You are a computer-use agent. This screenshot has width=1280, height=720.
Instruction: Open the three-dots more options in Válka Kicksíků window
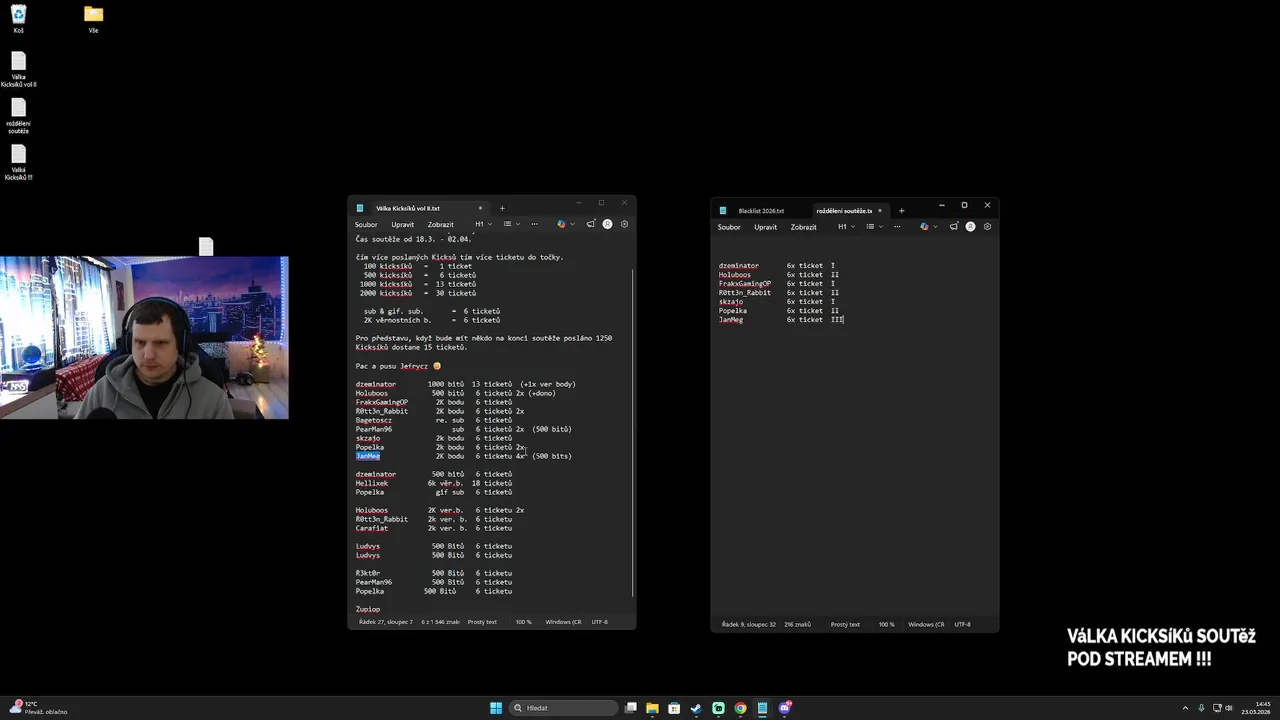pyautogui.click(x=534, y=224)
